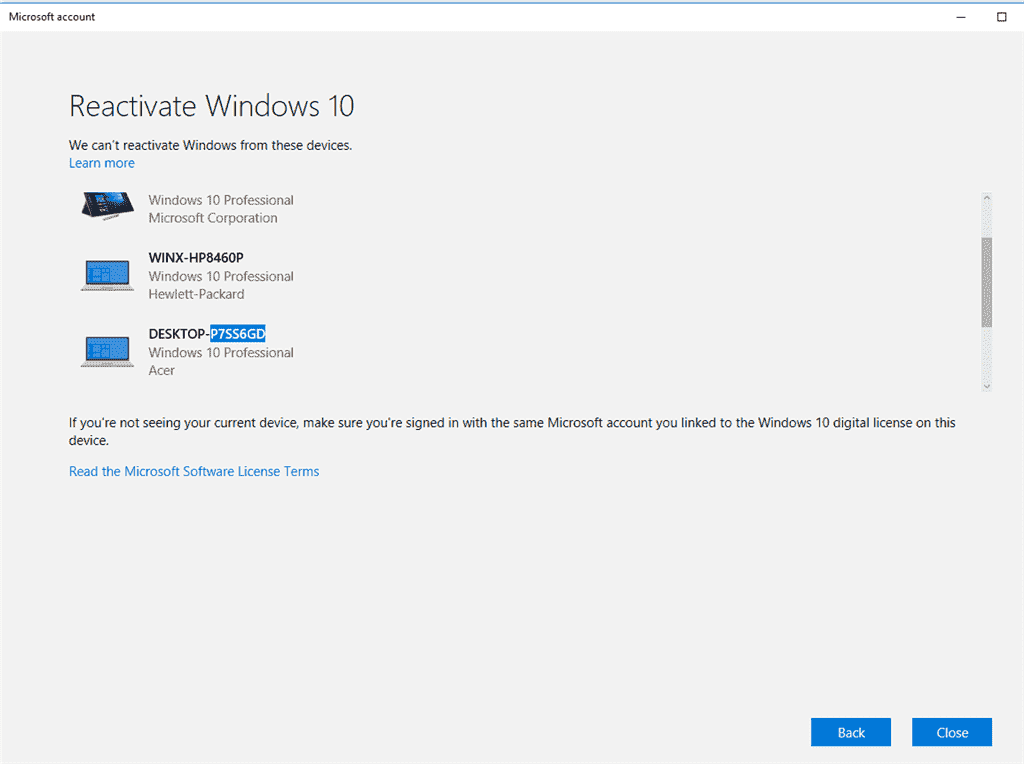Read the Microsoft Software License Terms
1024x764 pixels.
(x=194, y=471)
